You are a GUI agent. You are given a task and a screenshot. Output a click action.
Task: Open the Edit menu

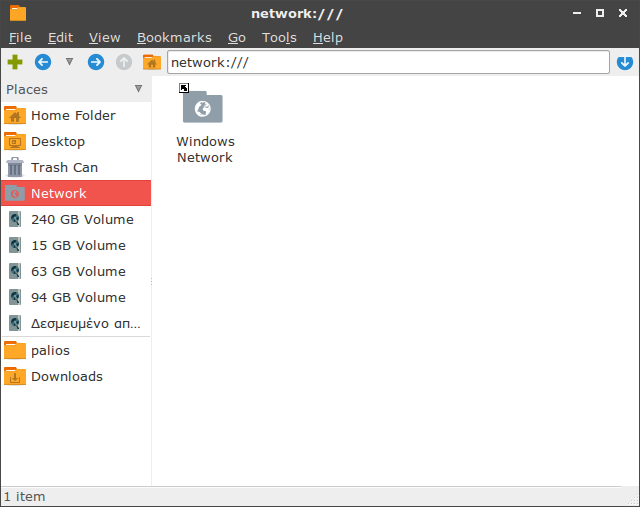click(x=60, y=38)
